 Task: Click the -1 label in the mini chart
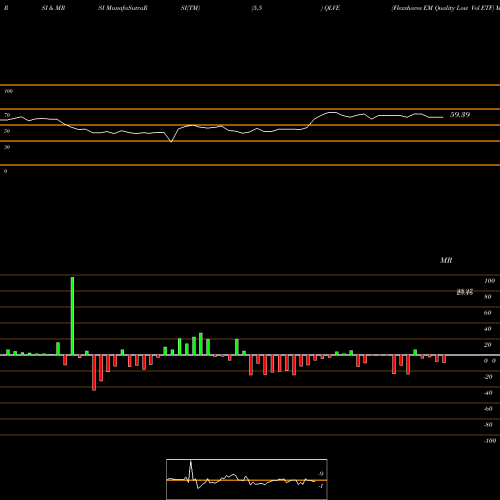click(x=320, y=486)
